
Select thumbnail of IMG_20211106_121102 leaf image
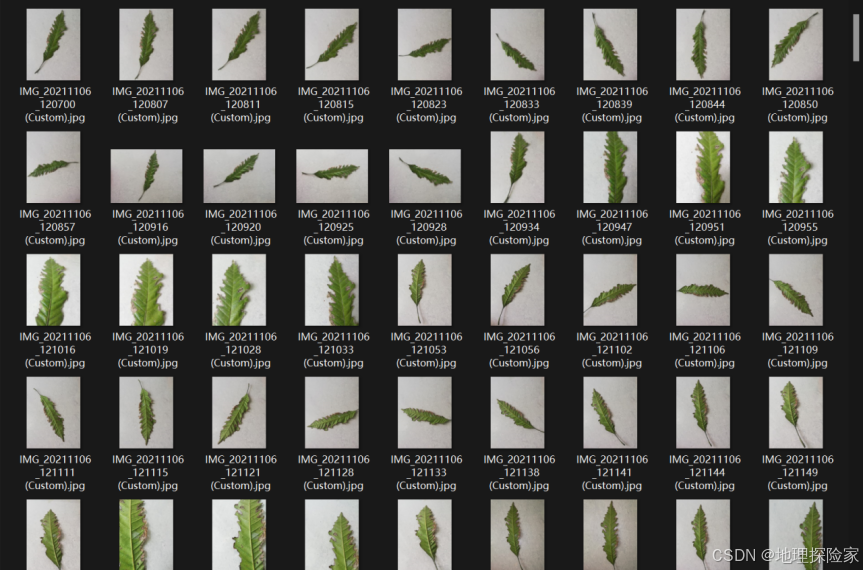(611, 290)
